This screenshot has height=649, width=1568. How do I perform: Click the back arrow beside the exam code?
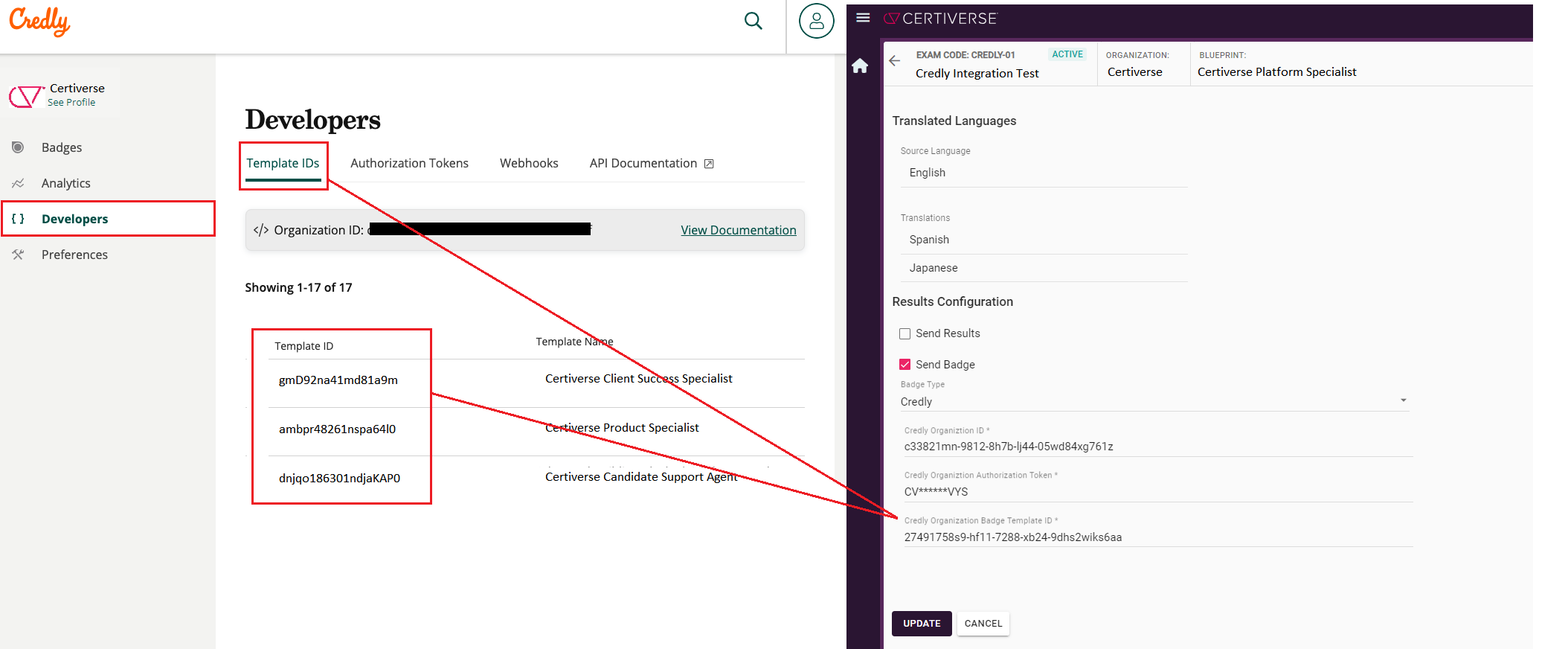point(895,61)
